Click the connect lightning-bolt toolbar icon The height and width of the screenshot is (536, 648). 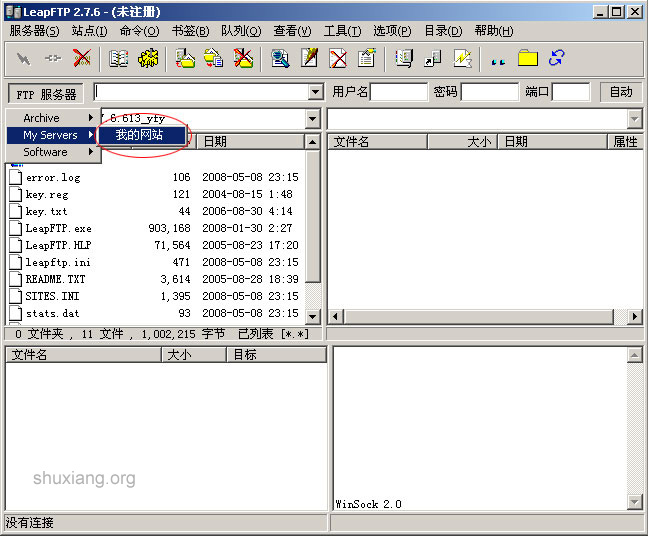23,59
